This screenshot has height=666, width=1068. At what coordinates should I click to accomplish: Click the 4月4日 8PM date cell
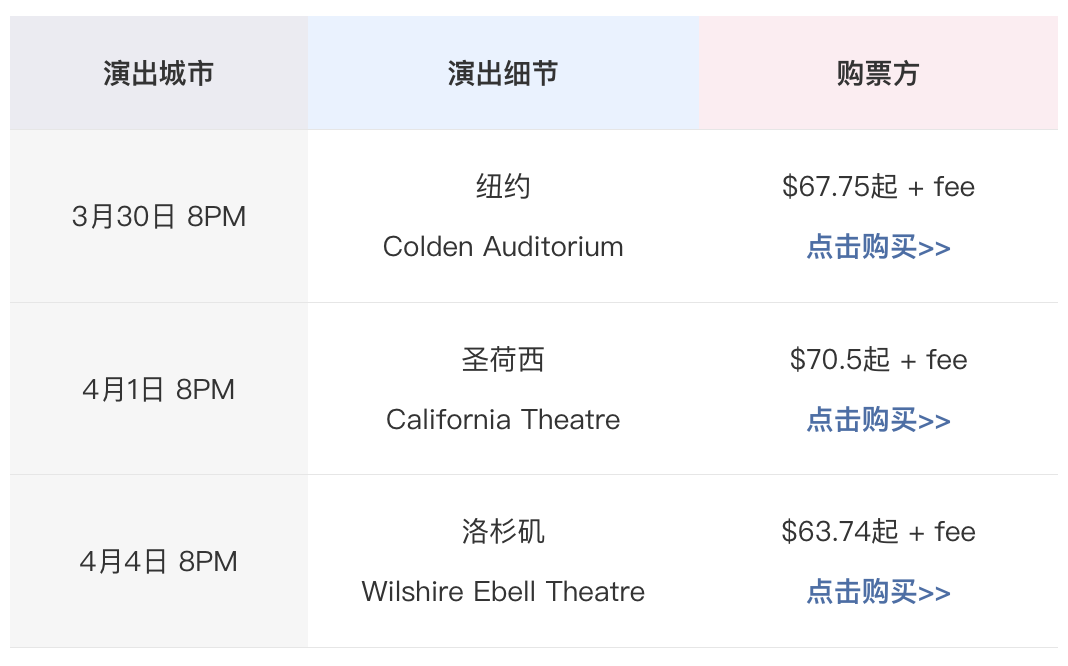coord(159,562)
